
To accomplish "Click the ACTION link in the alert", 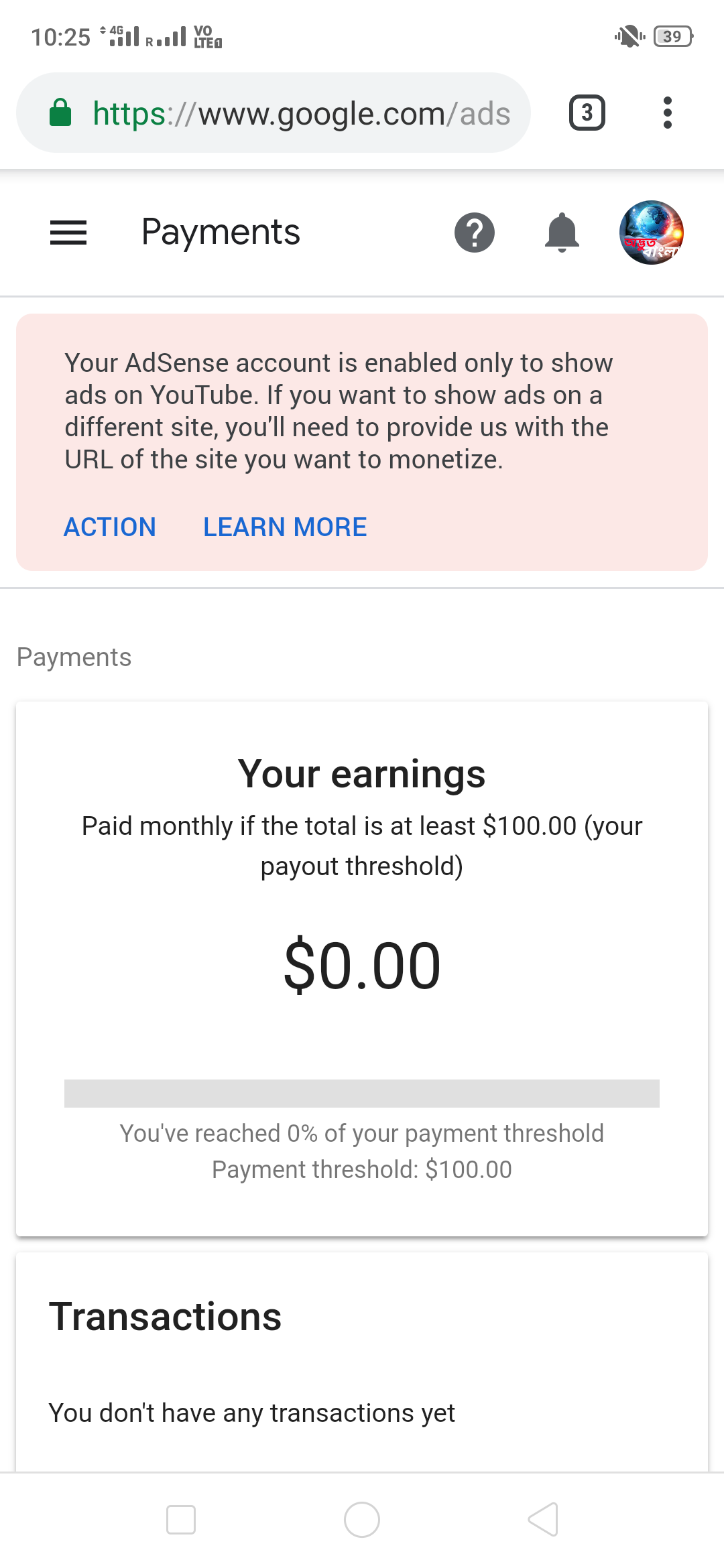I will coord(110,527).
